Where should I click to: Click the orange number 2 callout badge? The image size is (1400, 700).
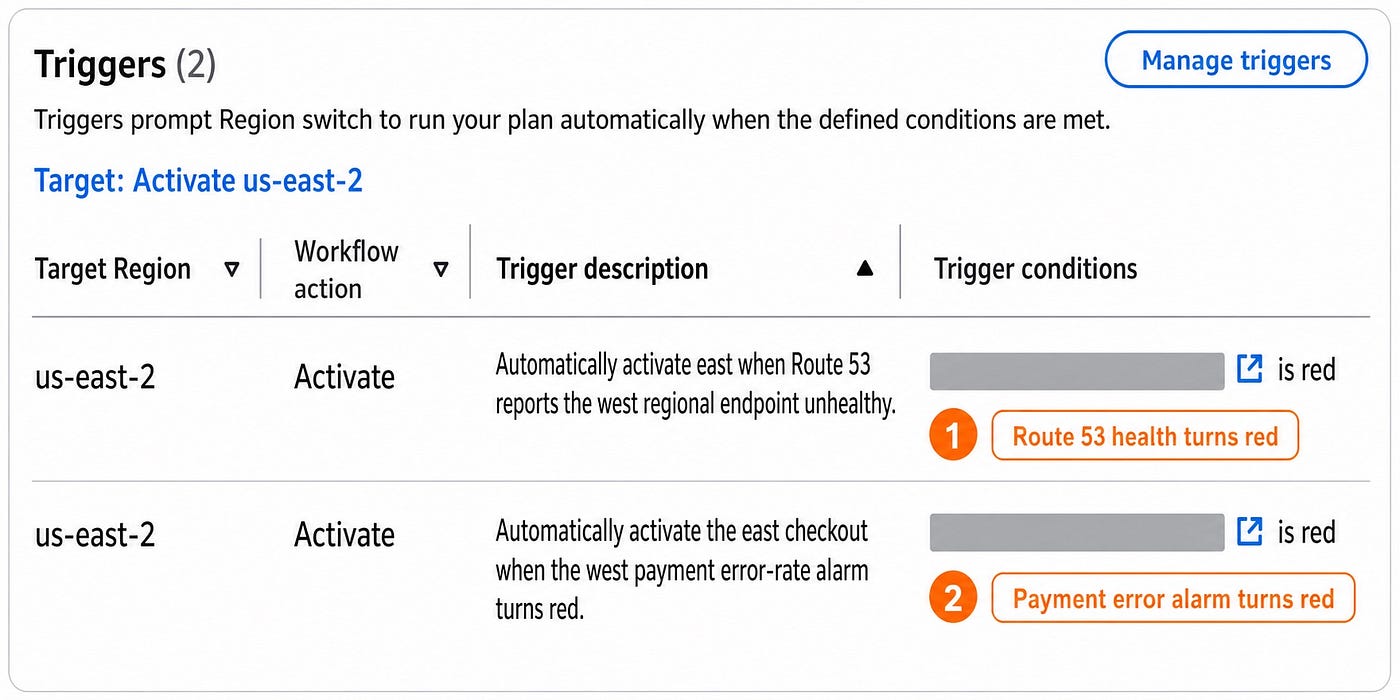[953, 598]
